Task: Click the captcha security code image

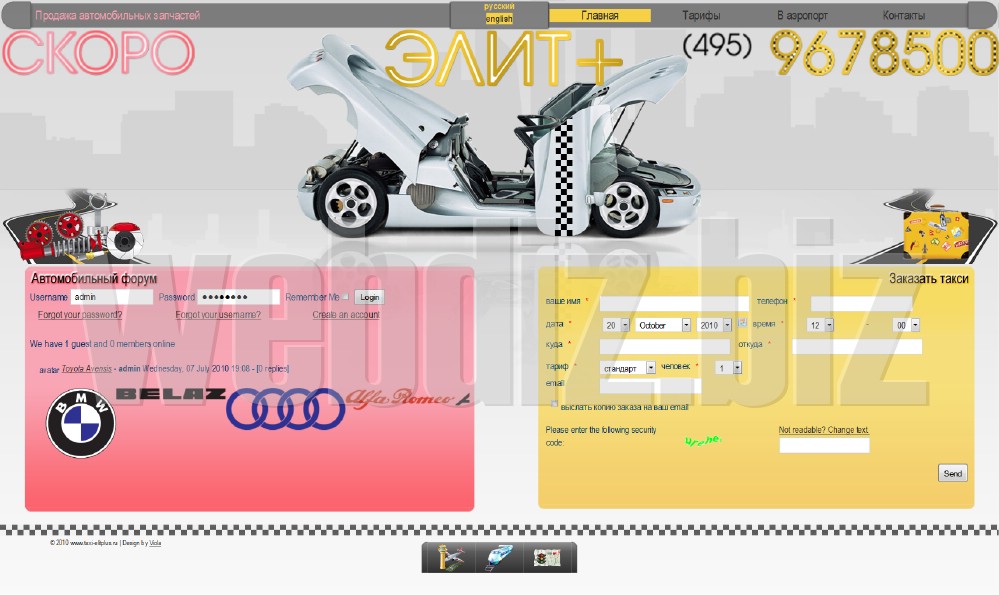Action: pos(703,440)
